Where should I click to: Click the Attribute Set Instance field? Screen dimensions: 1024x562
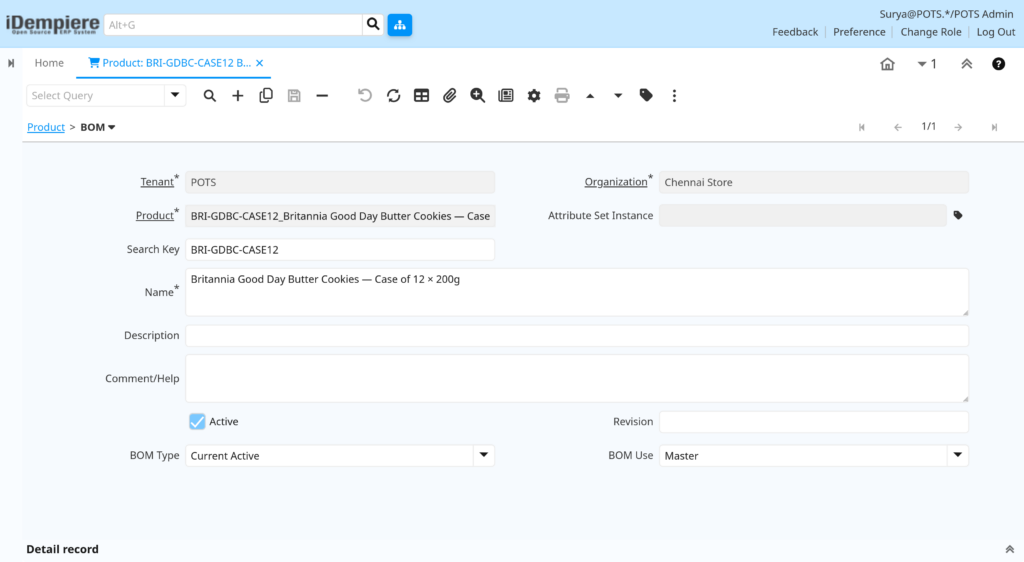pyautogui.click(x=803, y=215)
